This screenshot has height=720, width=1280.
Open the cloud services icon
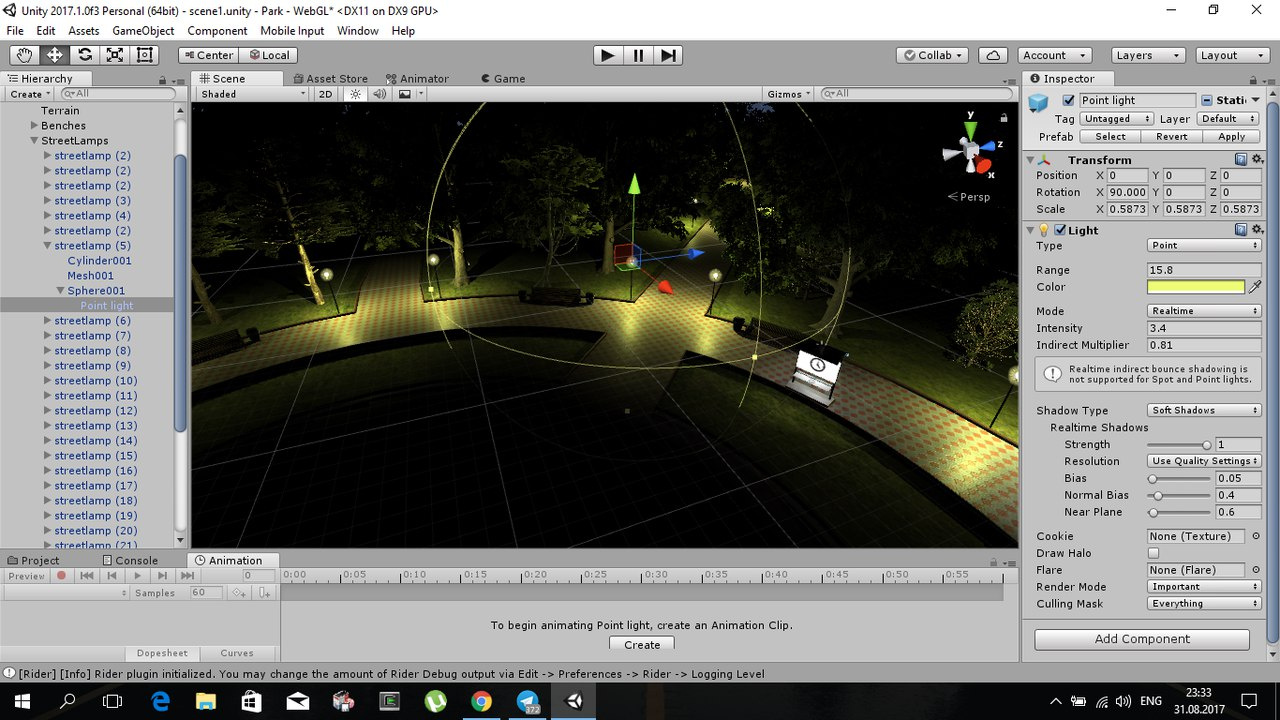(x=992, y=55)
